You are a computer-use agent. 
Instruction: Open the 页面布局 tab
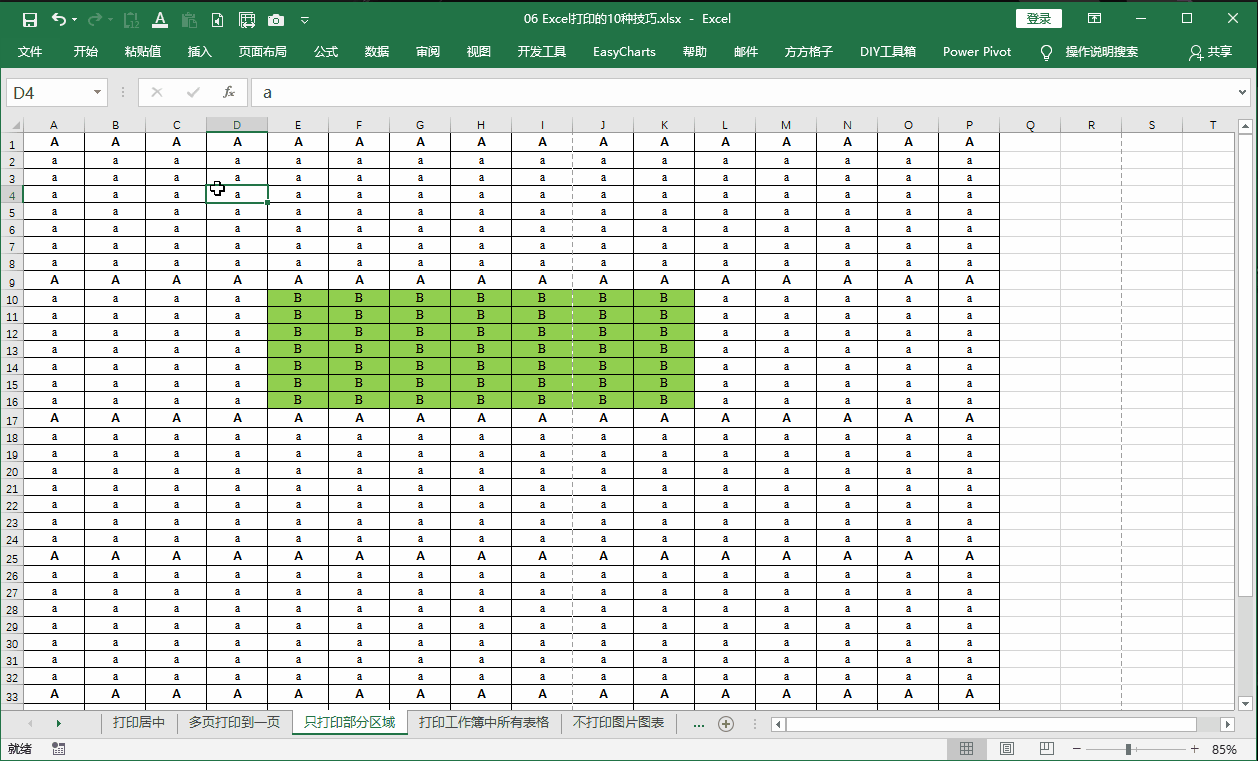263,52
